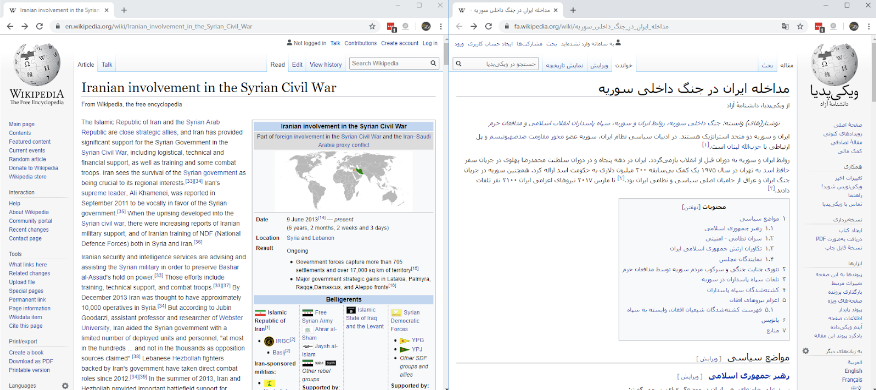Close the Iranian involvement tab
This screenshot has width=876, height=390.
106,10
